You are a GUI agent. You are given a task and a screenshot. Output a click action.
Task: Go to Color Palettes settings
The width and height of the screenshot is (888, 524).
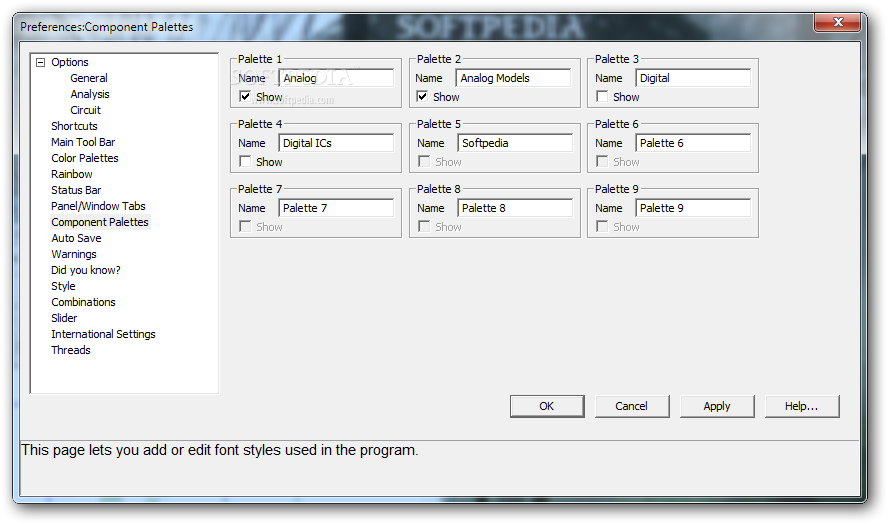[85, 158]
